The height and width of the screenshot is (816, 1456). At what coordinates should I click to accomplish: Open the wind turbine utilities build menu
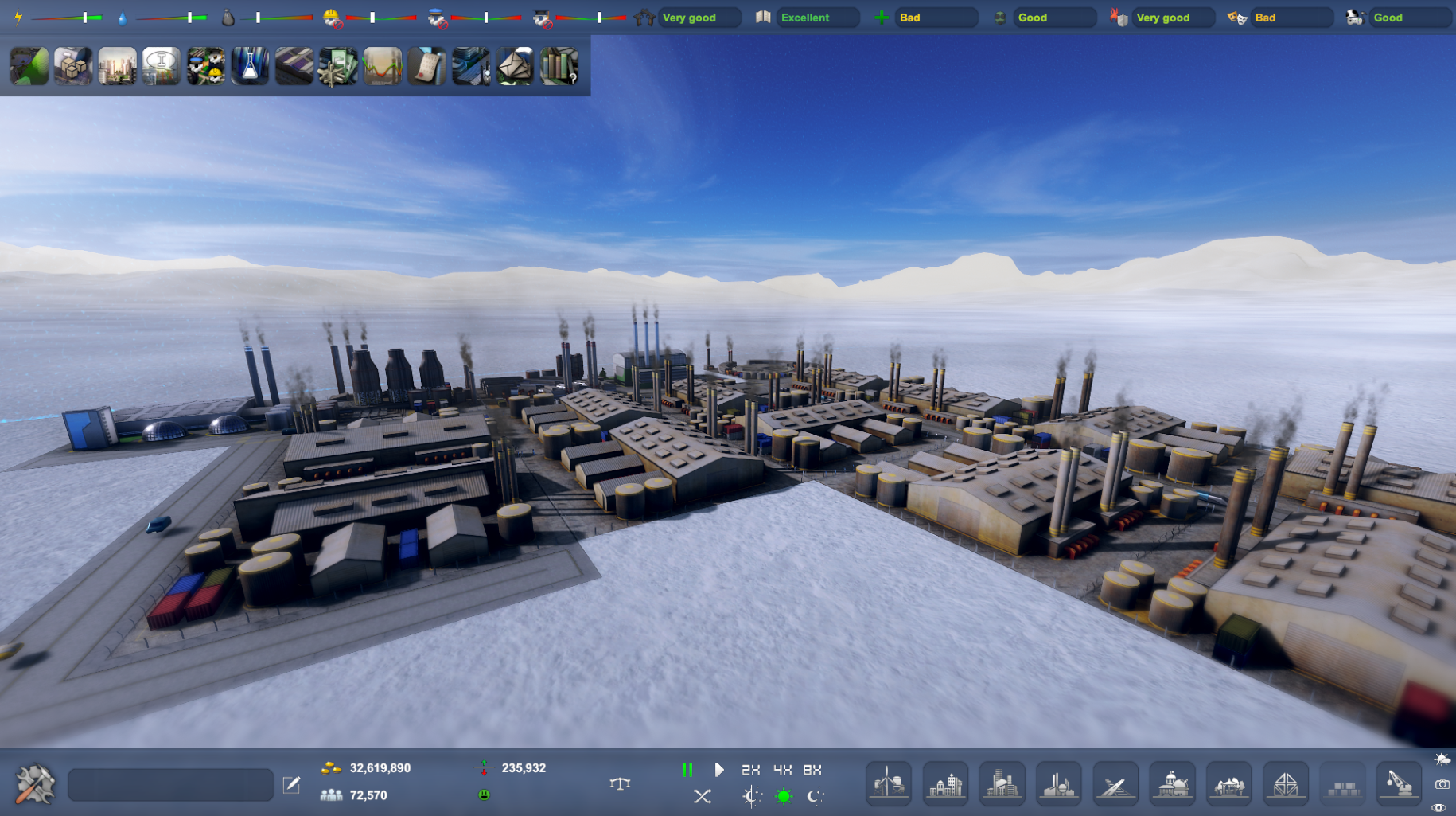click(889, 783)
